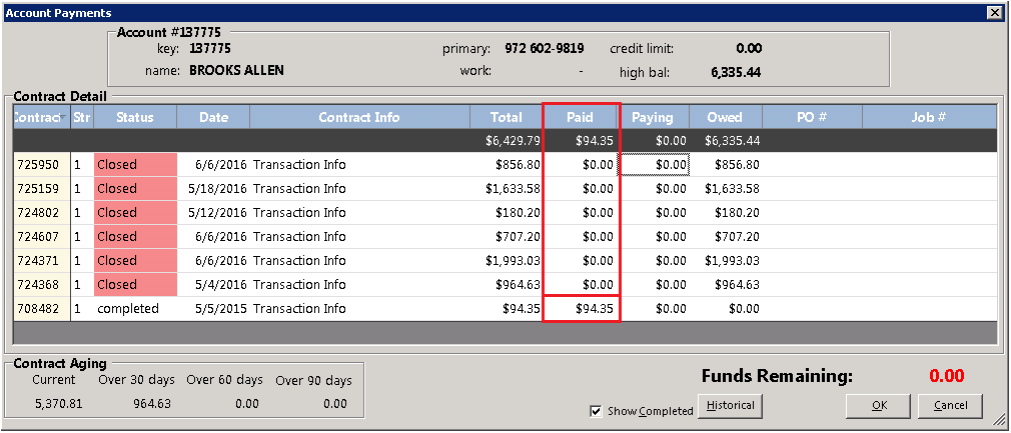Click the Paying cell for contract 724368
The height and width of the screenshot is (433, 1011).
pyautogui.click(x=655, y=285)
